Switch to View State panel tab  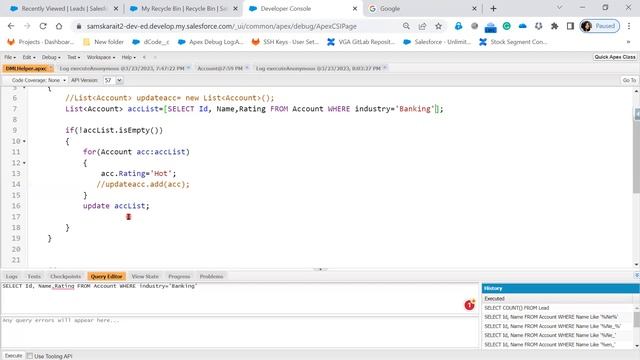click(145, 276)
